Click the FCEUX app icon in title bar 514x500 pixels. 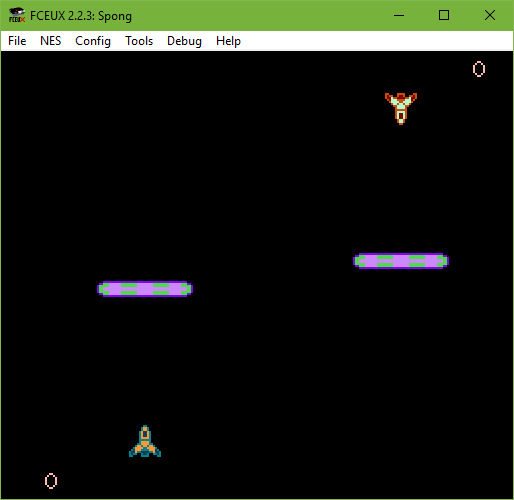[x=17, y=15]
